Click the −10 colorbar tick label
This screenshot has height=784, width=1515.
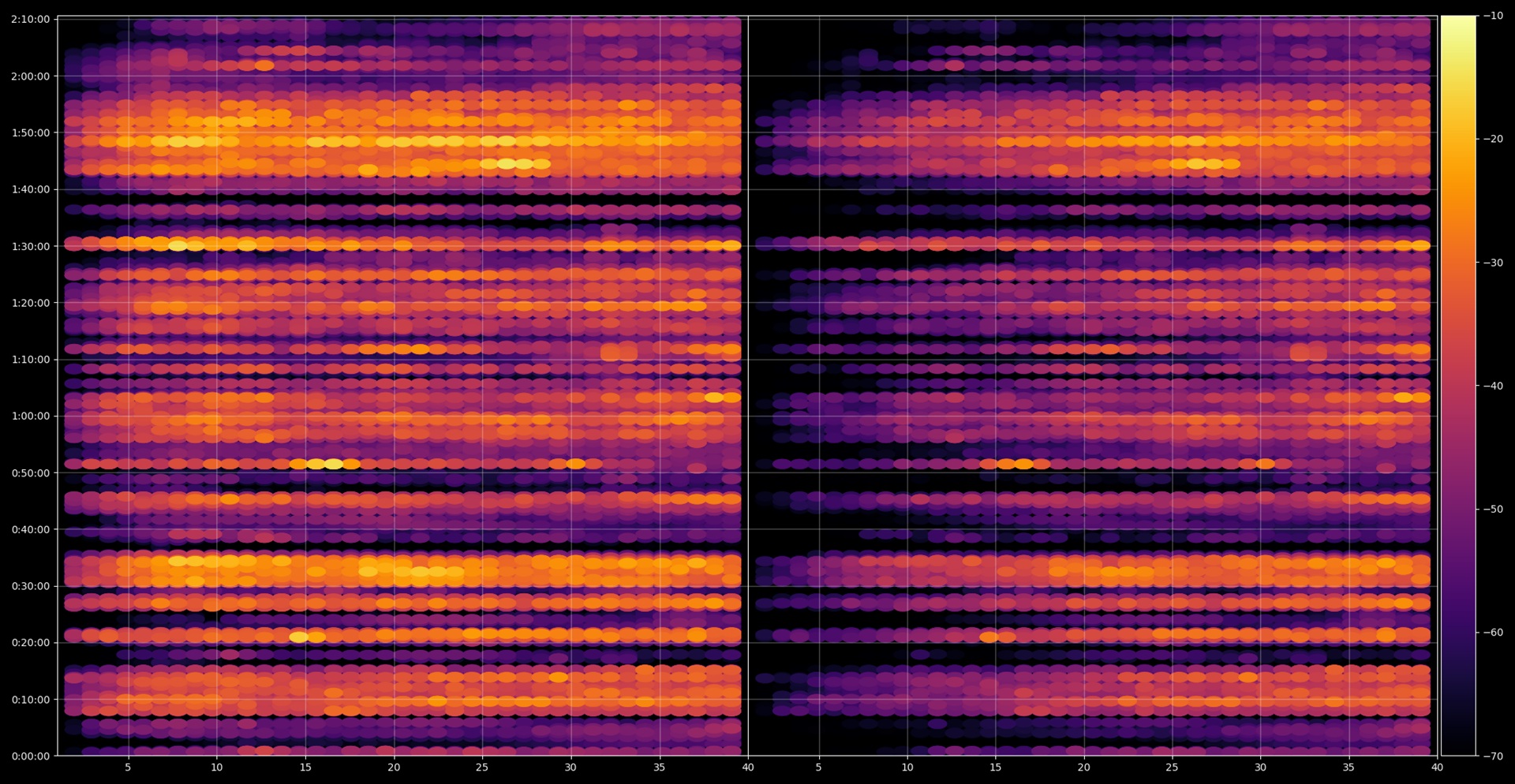(1493, 15)
